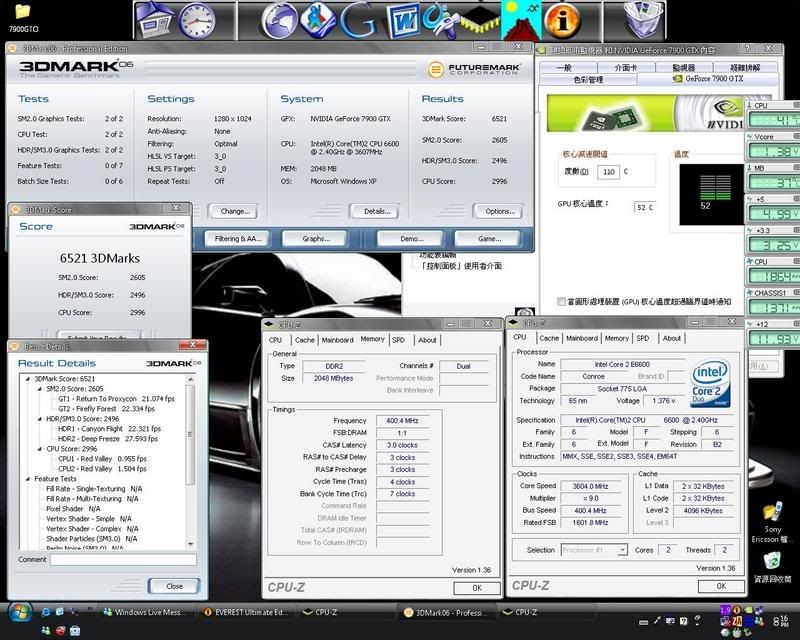This screenshot has height=640, width=800.
Task: Switch to EVEREST Ultimate Edition taskbar button
Action: click(x=246, y=612)
